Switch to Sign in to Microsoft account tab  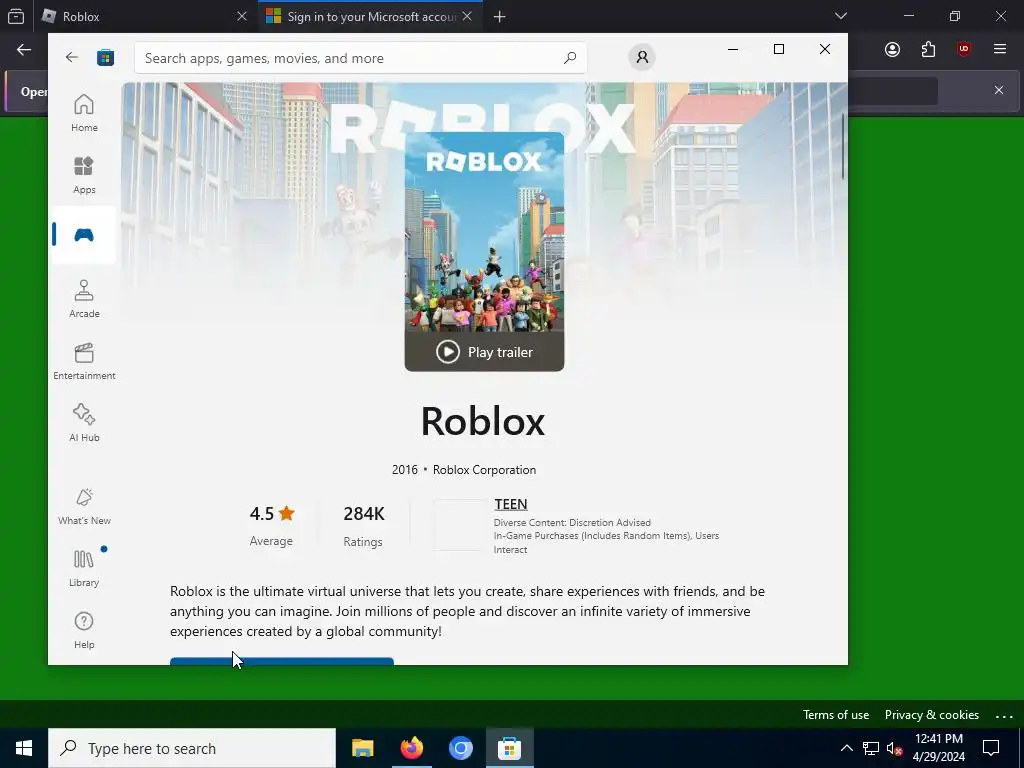(x=372, y=16)
